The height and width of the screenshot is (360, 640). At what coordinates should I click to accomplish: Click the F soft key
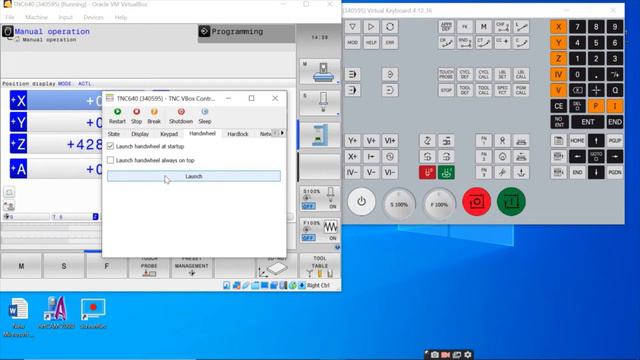pos(106,266)
